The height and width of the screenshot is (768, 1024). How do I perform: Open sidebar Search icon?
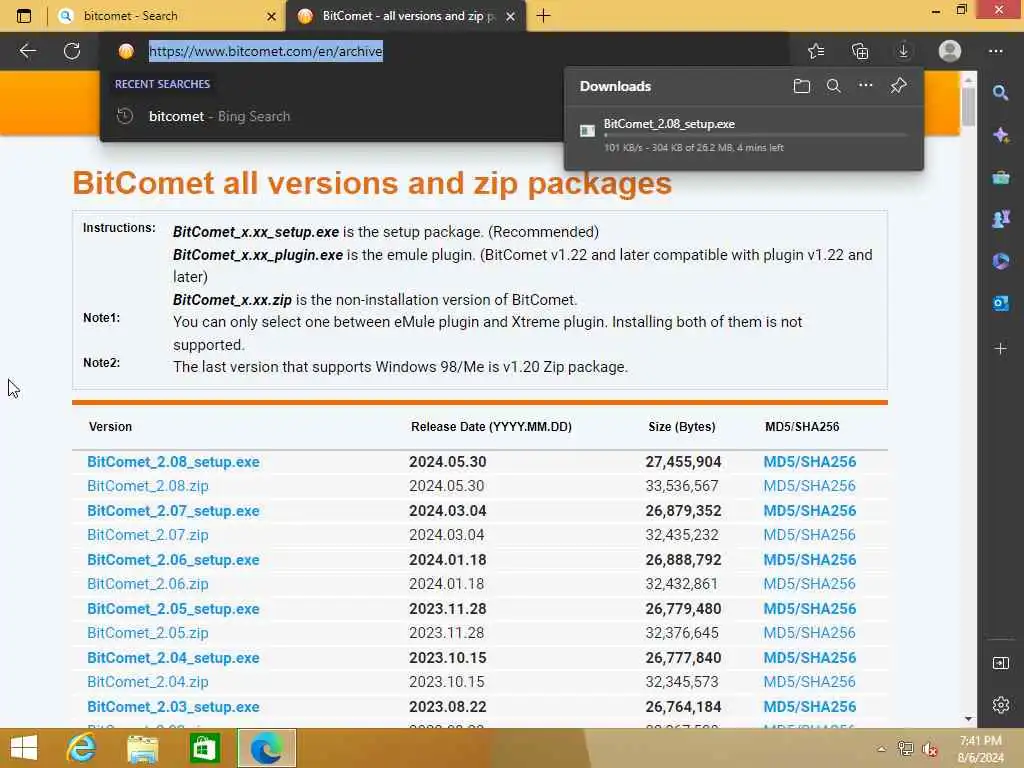point(1000,93)
